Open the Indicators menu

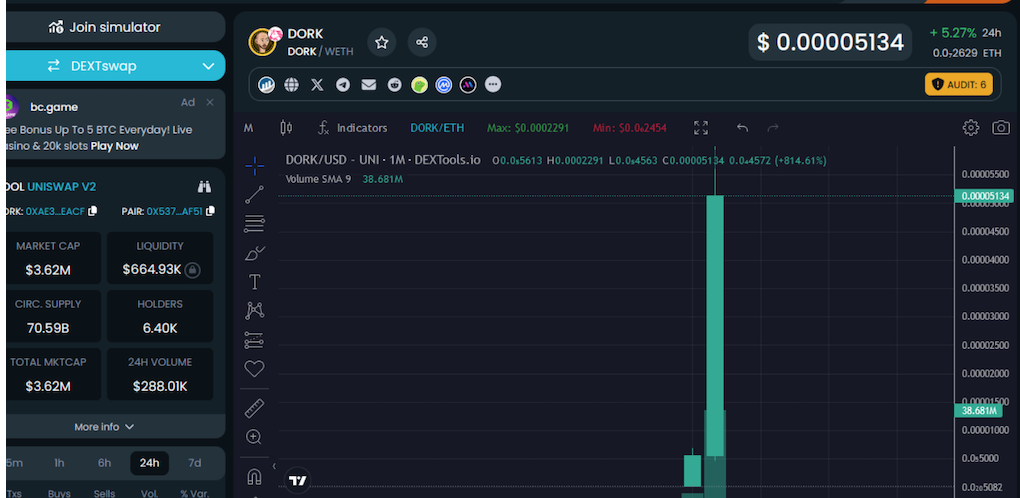click(x=353, y=128)
